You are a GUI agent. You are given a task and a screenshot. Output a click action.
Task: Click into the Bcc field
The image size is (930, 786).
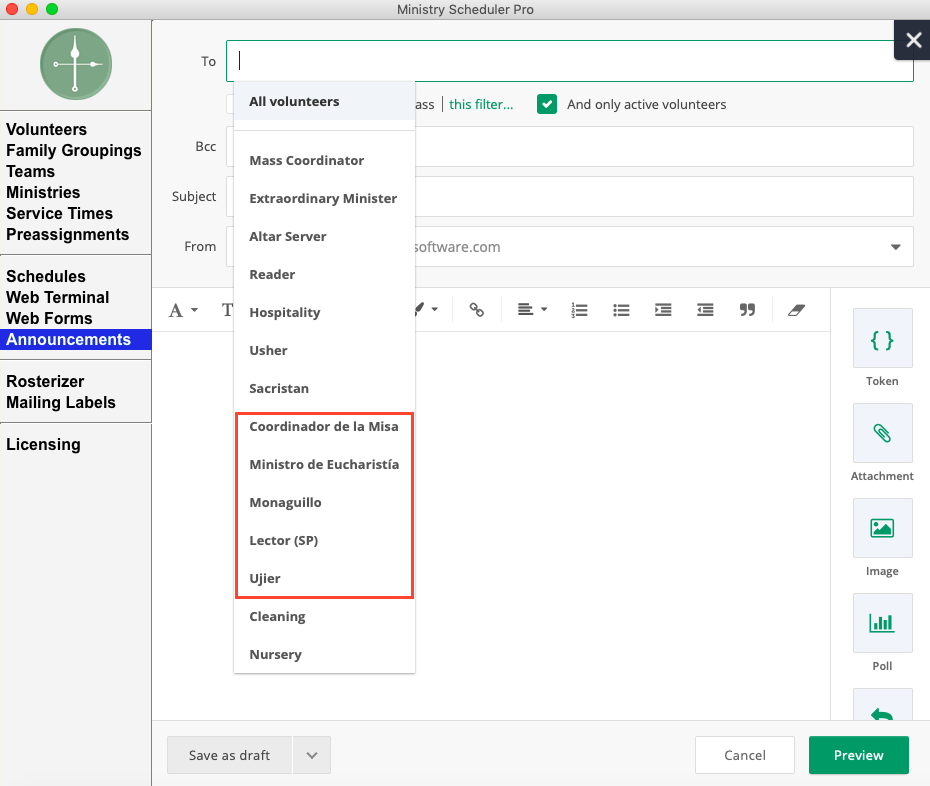click(660, 147)
